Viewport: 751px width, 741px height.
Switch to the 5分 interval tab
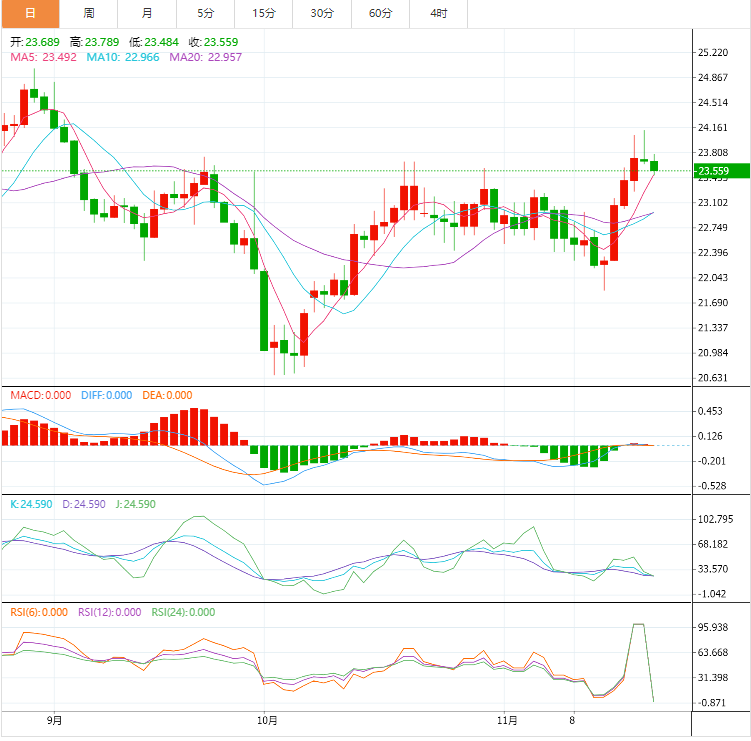205,13
